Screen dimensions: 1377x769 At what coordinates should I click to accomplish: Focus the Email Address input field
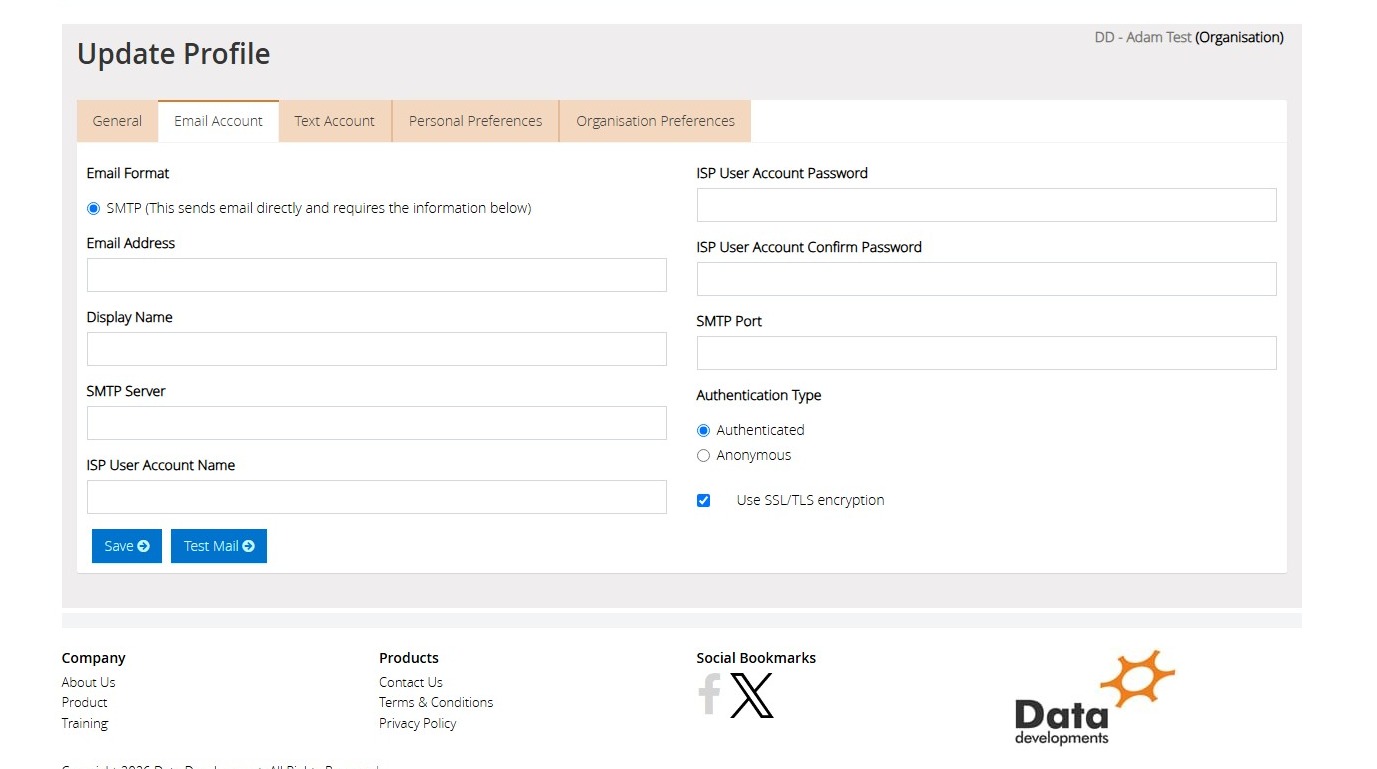(377, 275)
